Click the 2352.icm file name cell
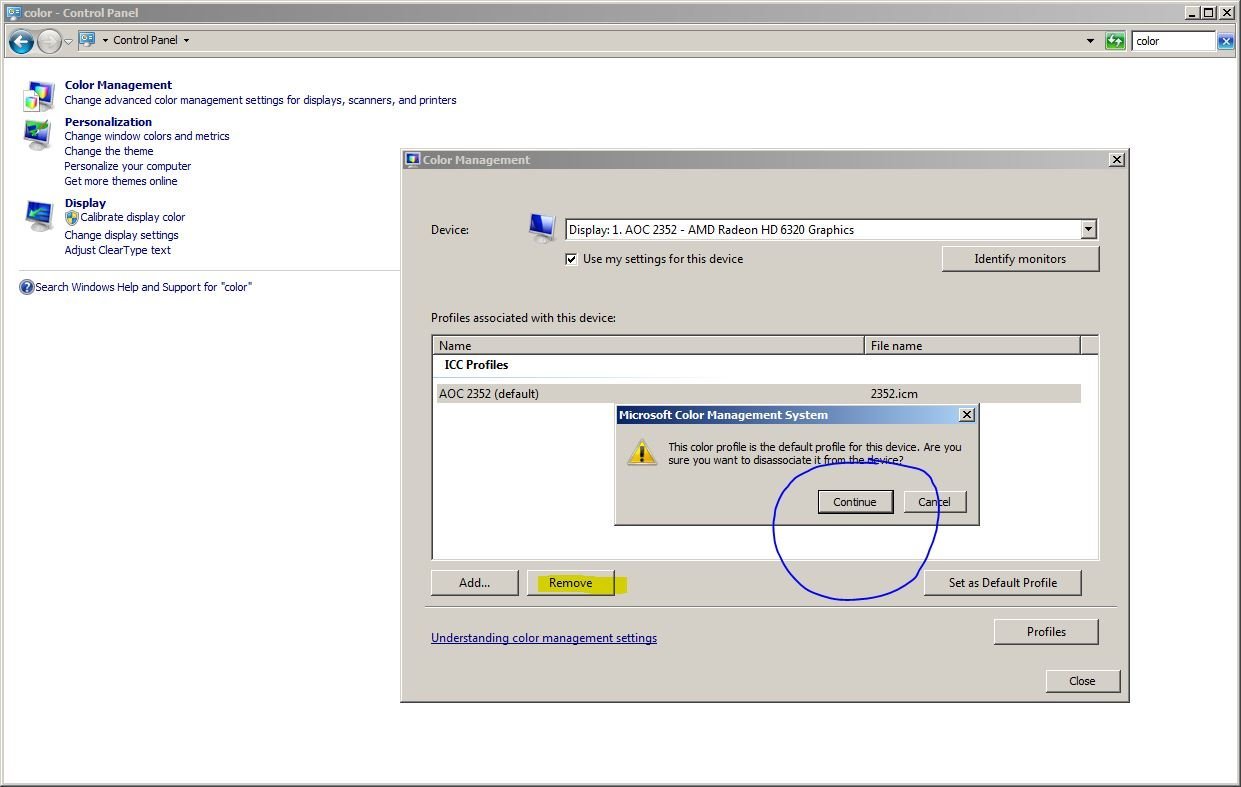Image resolution: width=1241 pixels, height=787 pixels. 894,394
